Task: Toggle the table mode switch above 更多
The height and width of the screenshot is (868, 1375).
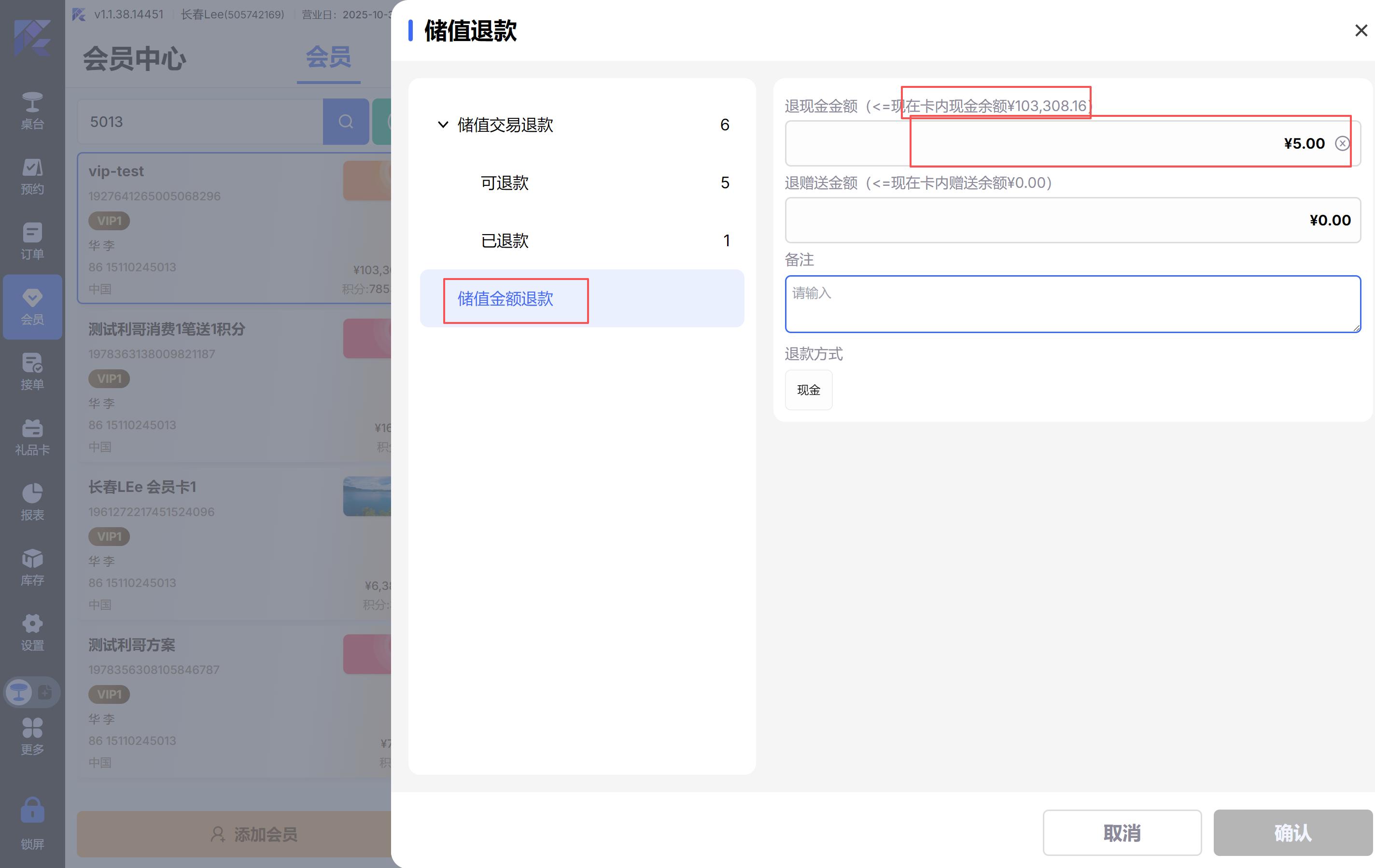Action: 32,692
